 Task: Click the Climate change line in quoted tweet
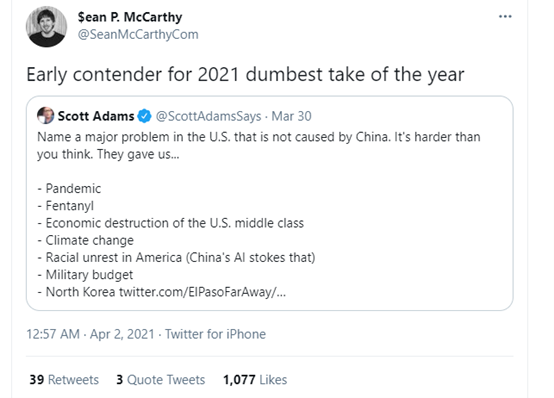pos(86,240)
